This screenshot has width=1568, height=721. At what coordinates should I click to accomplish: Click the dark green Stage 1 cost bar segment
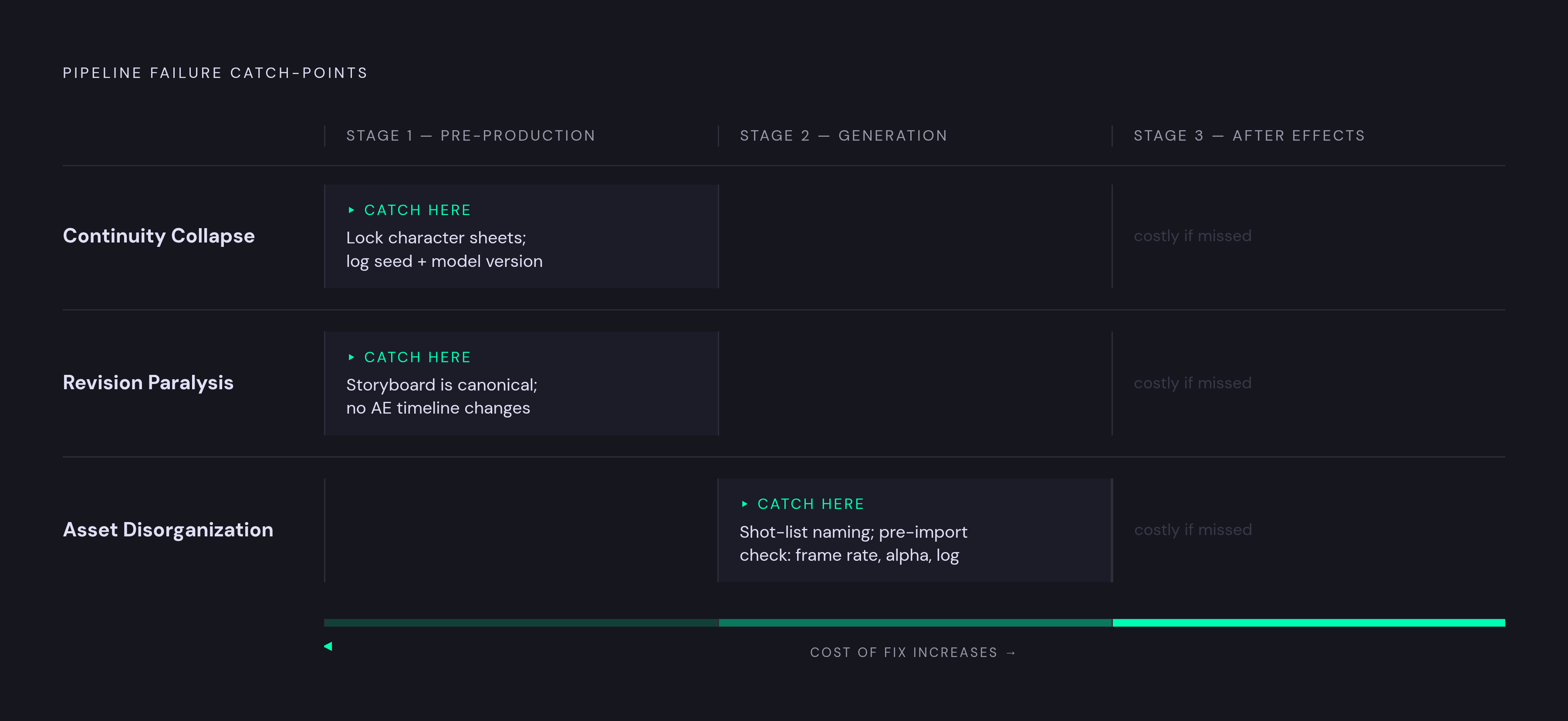(x=521, y=623)
